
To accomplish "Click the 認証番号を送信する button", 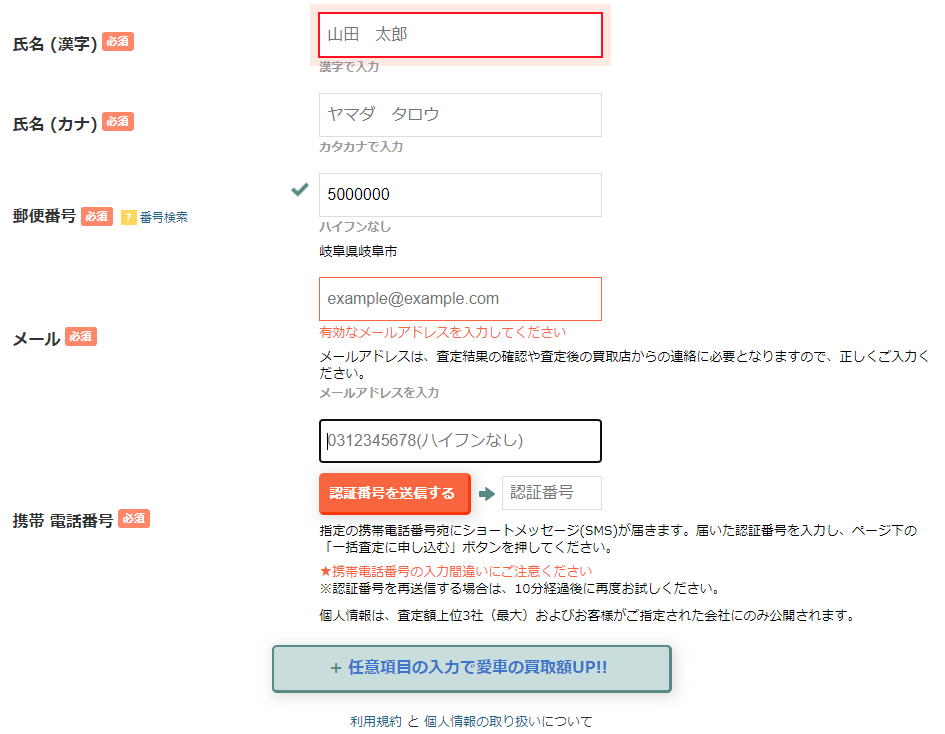I will pos(394,493).
